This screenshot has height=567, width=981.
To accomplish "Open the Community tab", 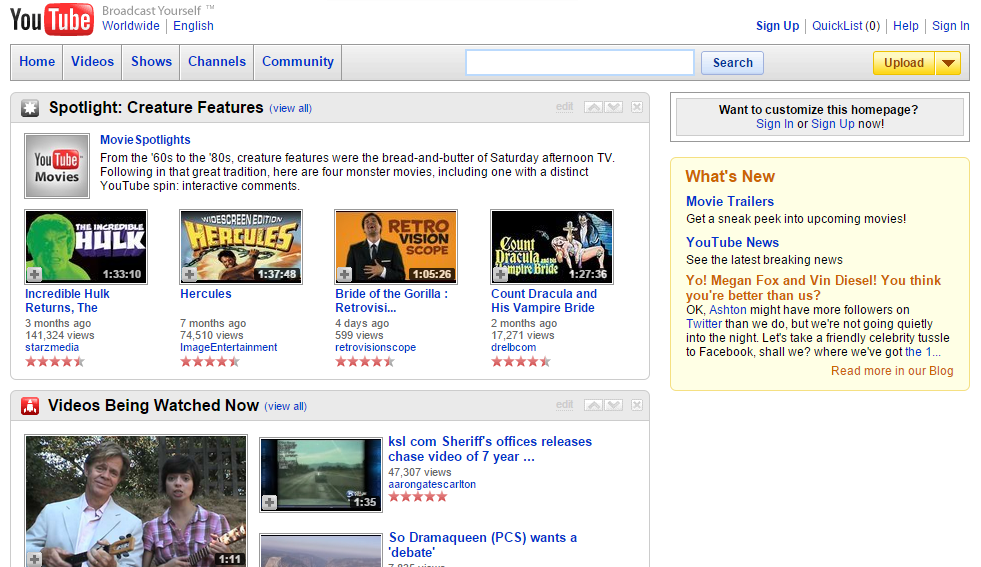I will pos(298,62).
